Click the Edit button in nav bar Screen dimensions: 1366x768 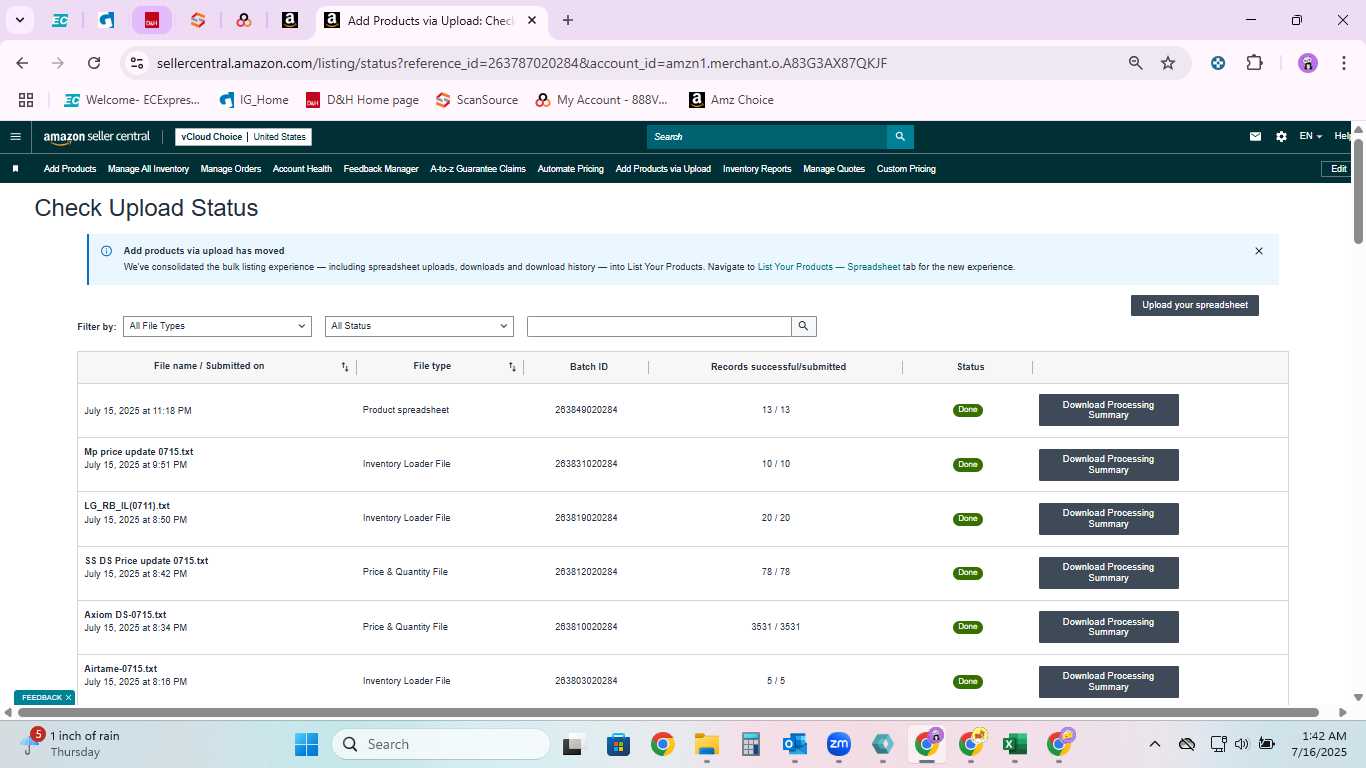coord(1338,169)
